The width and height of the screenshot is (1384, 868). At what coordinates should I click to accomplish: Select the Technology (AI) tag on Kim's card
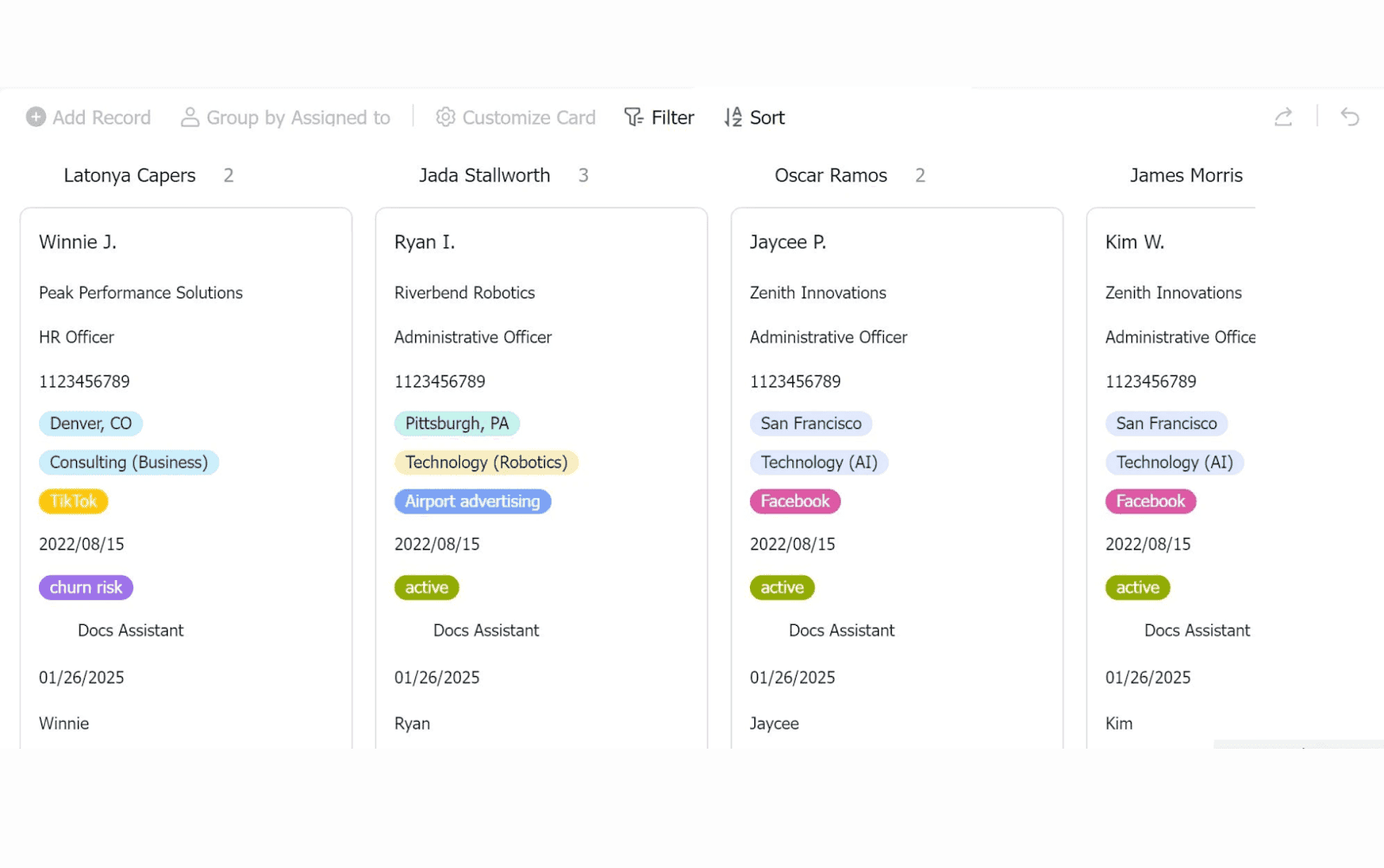click(1174, 463)
